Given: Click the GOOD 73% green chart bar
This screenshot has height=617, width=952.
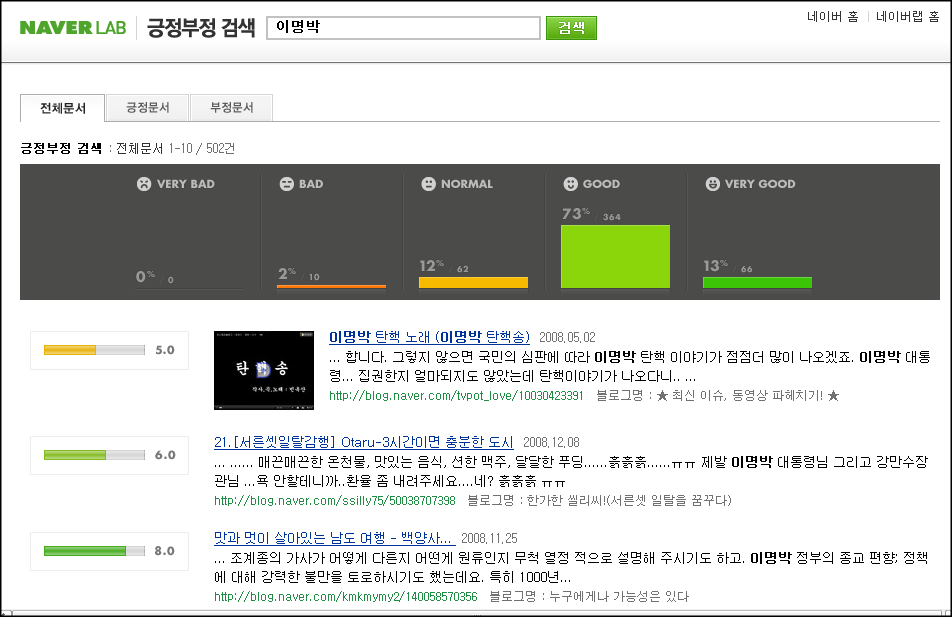Looking at the screenshot, I should [x=615, y=256].
